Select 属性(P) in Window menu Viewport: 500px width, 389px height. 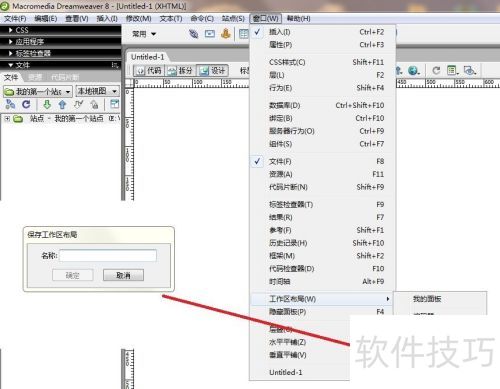point(322,45)
